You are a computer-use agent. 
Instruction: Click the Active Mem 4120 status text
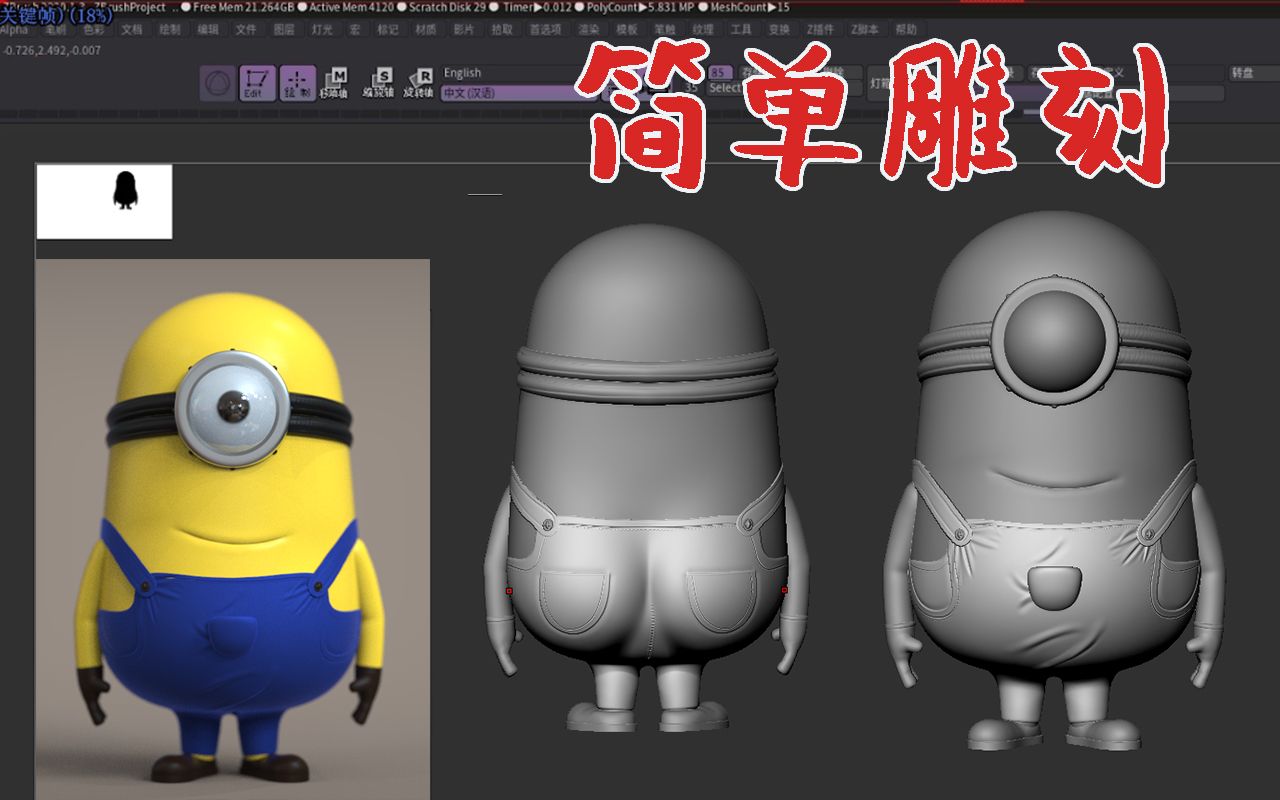pos(351,7)
